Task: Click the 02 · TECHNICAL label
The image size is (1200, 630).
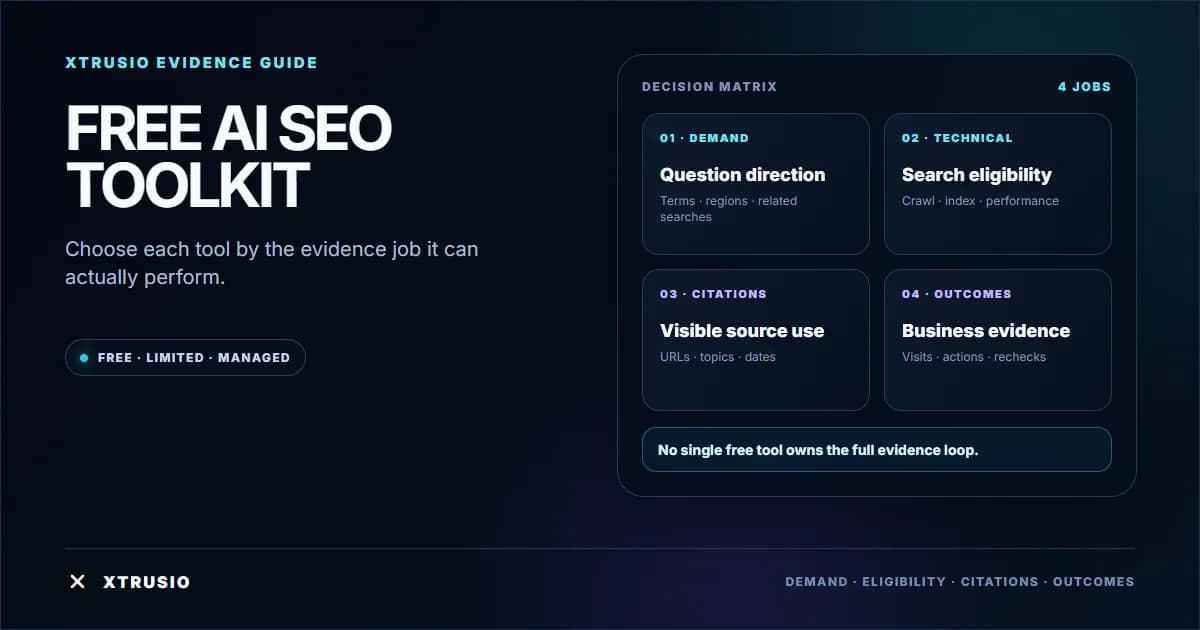Action: tap(957, 138)
